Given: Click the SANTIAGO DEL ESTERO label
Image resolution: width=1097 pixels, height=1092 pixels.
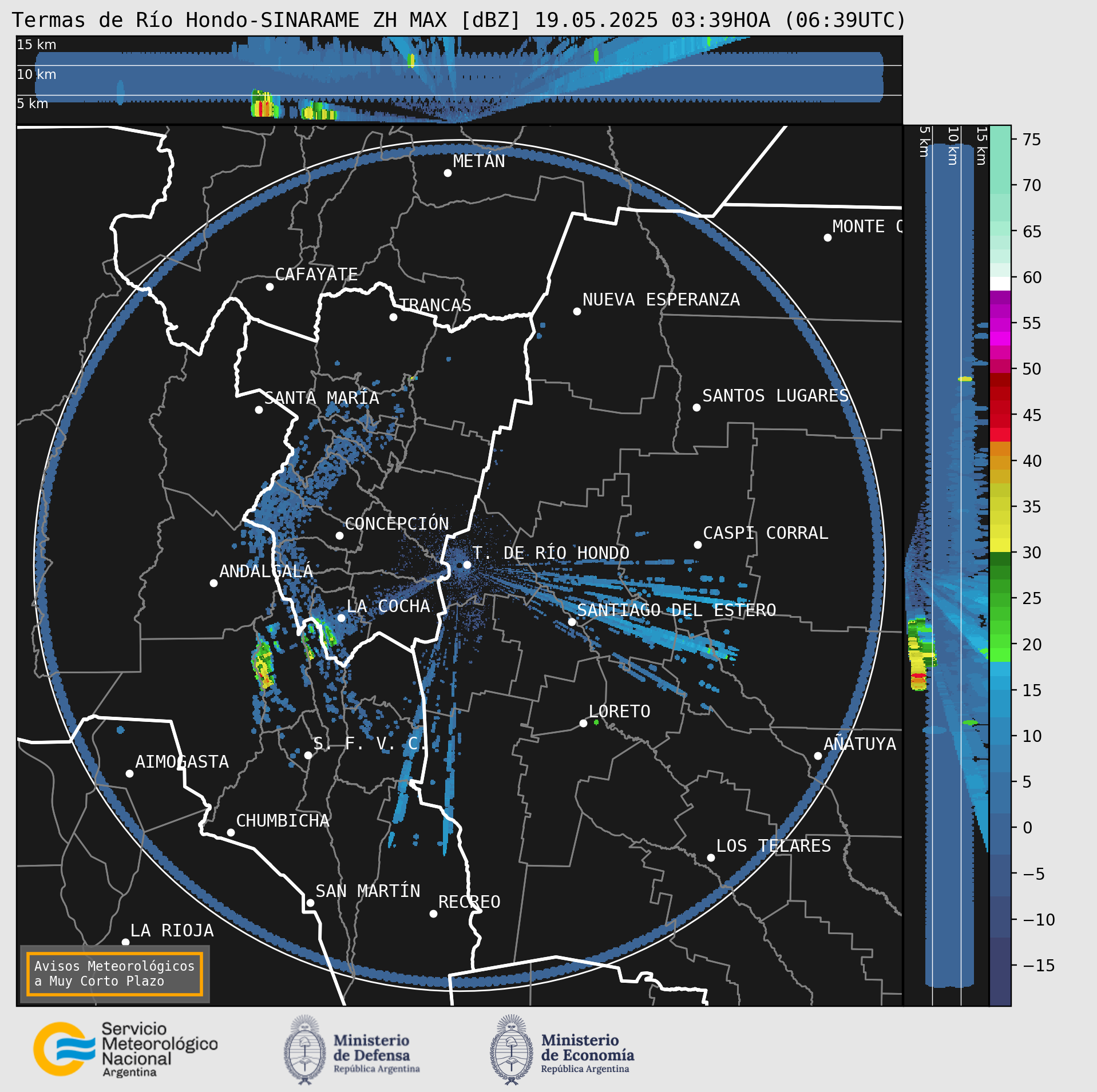Looking at the screenshot, I should click(676, 610).
